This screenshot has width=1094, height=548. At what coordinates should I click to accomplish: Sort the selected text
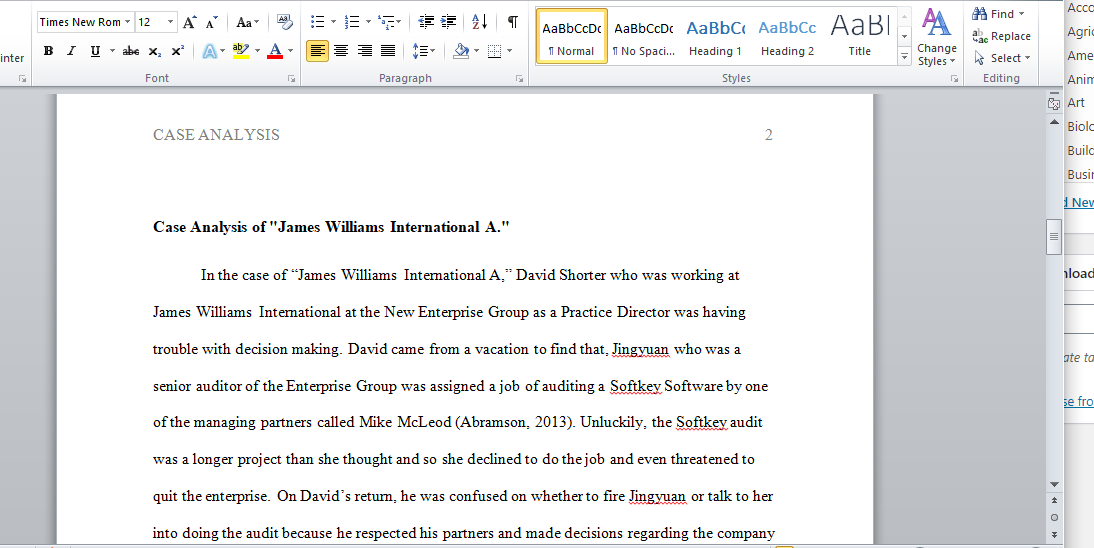(x=480, y=22)
